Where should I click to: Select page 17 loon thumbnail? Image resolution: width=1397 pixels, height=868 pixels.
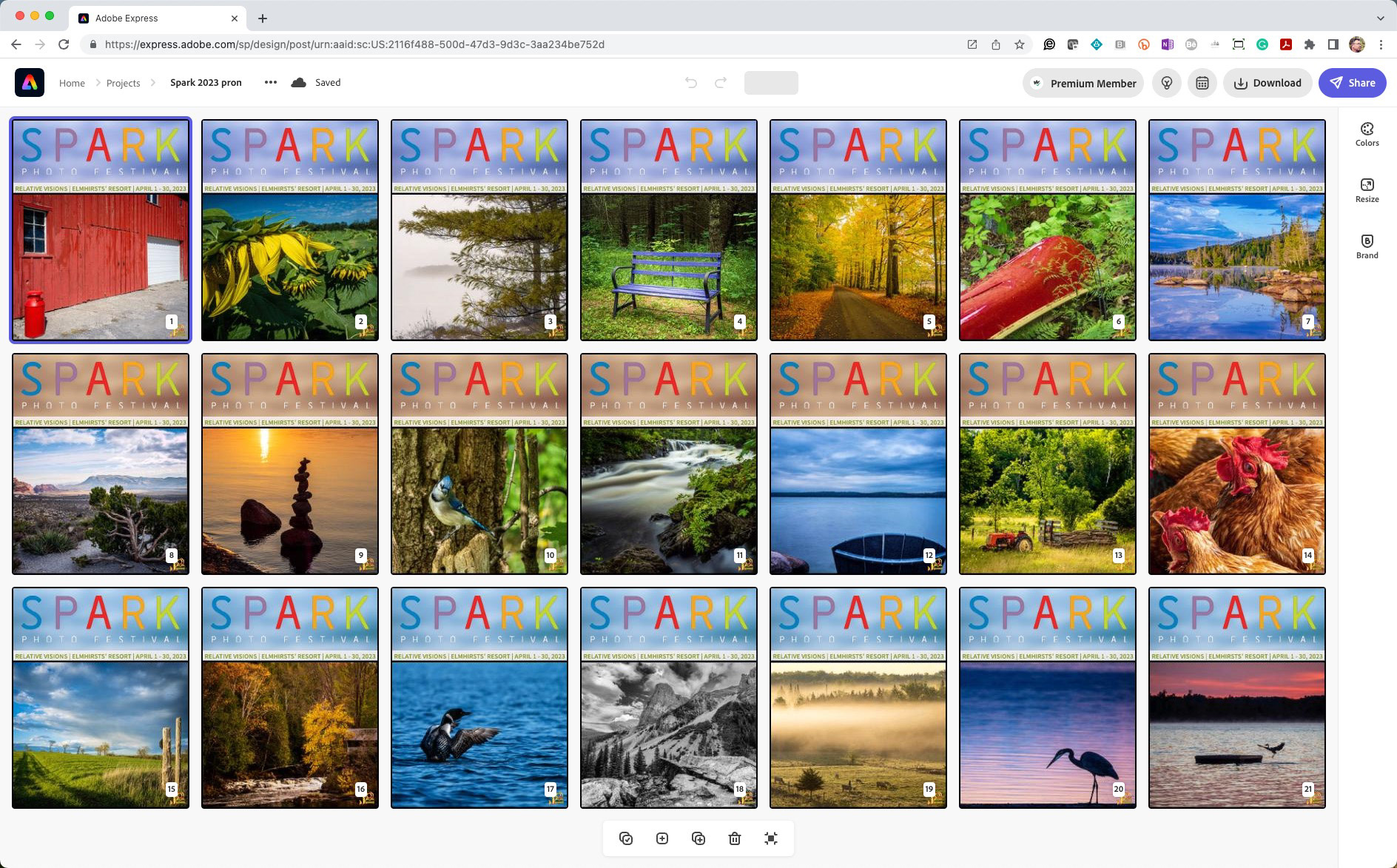coord(479,698)
